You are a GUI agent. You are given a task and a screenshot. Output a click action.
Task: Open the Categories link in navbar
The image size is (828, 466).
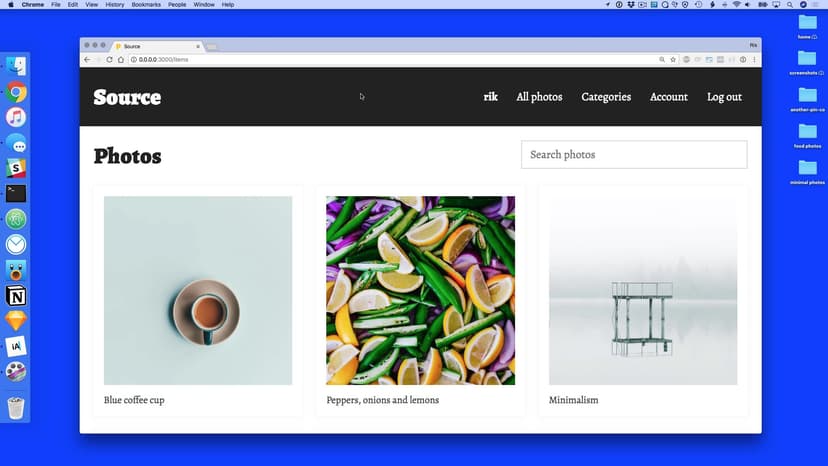606,97
